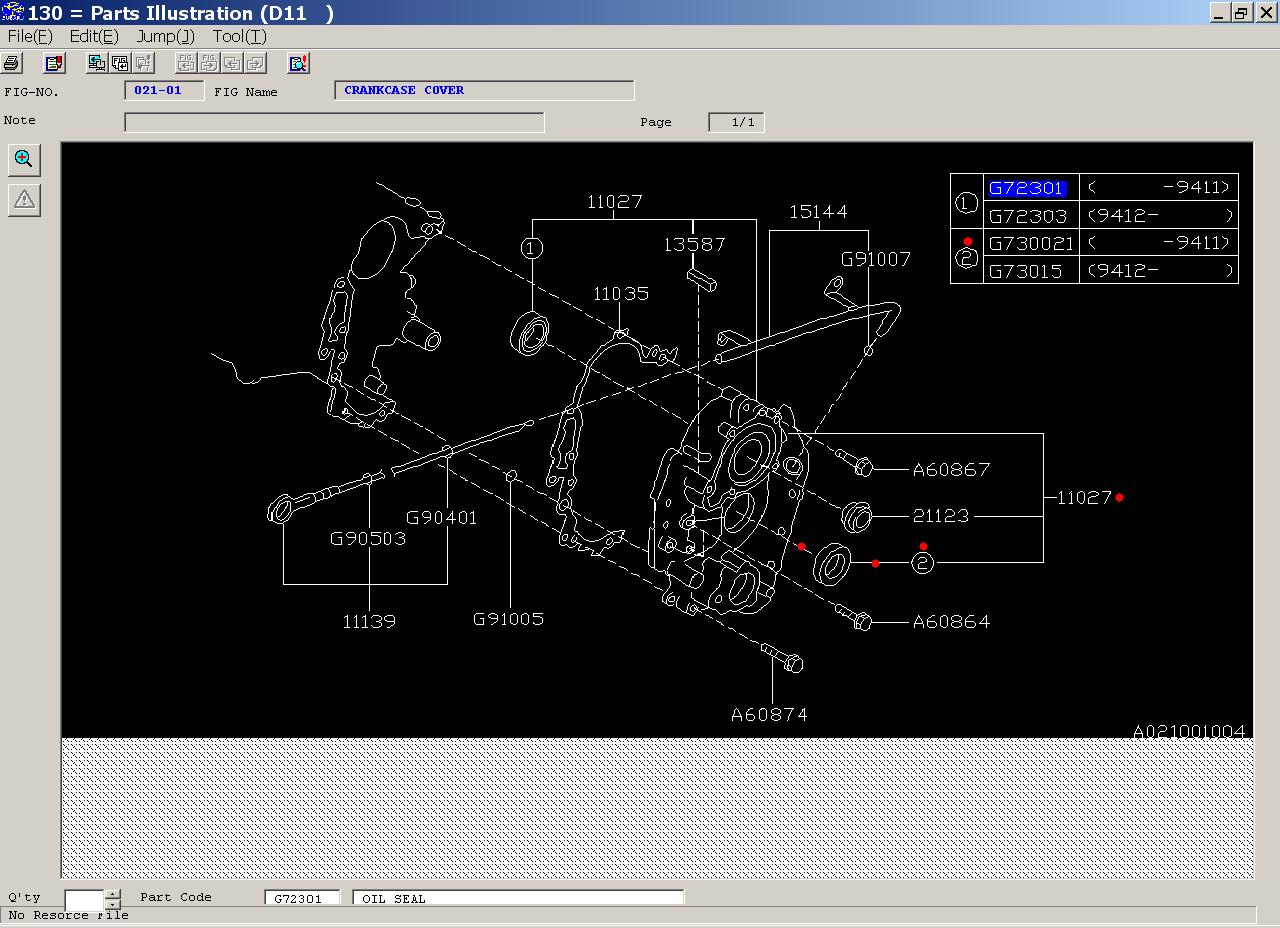1280x928 pixels.
Task: Click circled 2 callout near lower seal
Action: click(x=923, y=563)
